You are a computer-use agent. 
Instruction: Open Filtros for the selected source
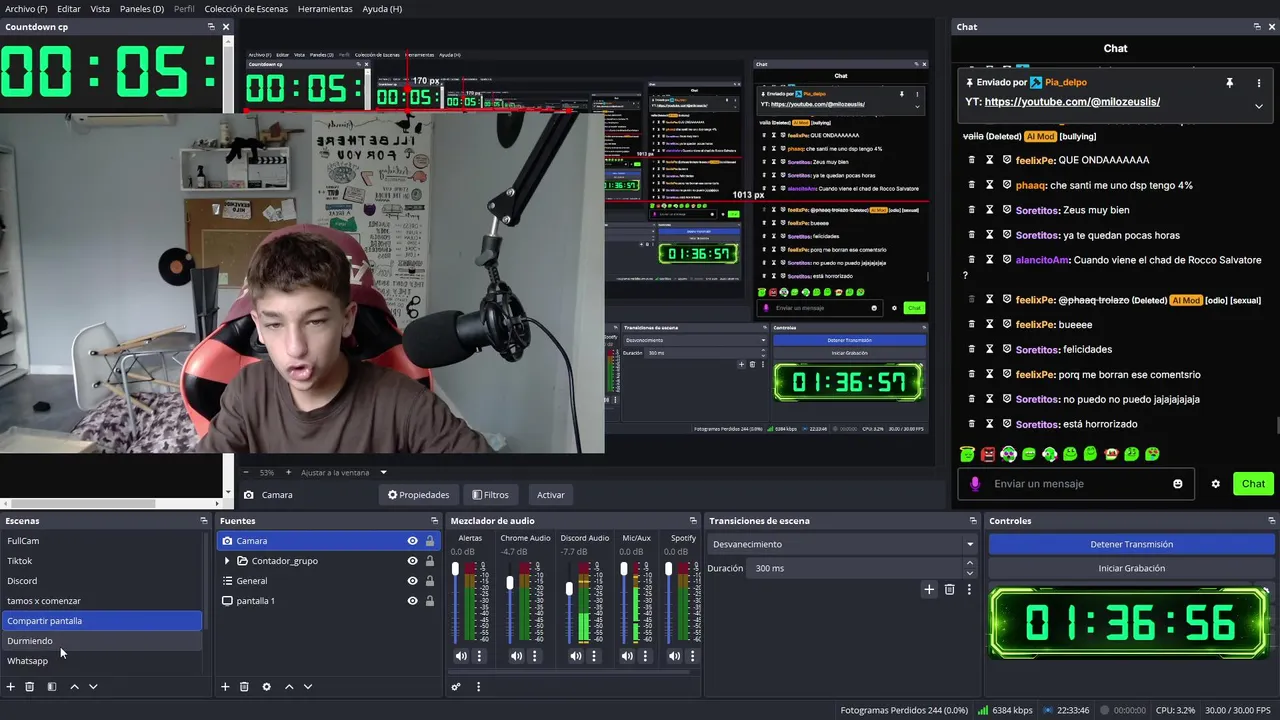491,494
